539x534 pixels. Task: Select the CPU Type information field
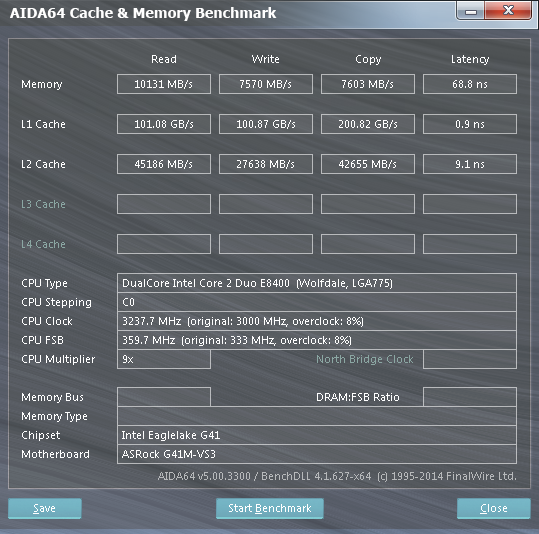click(x=317, y=283)
